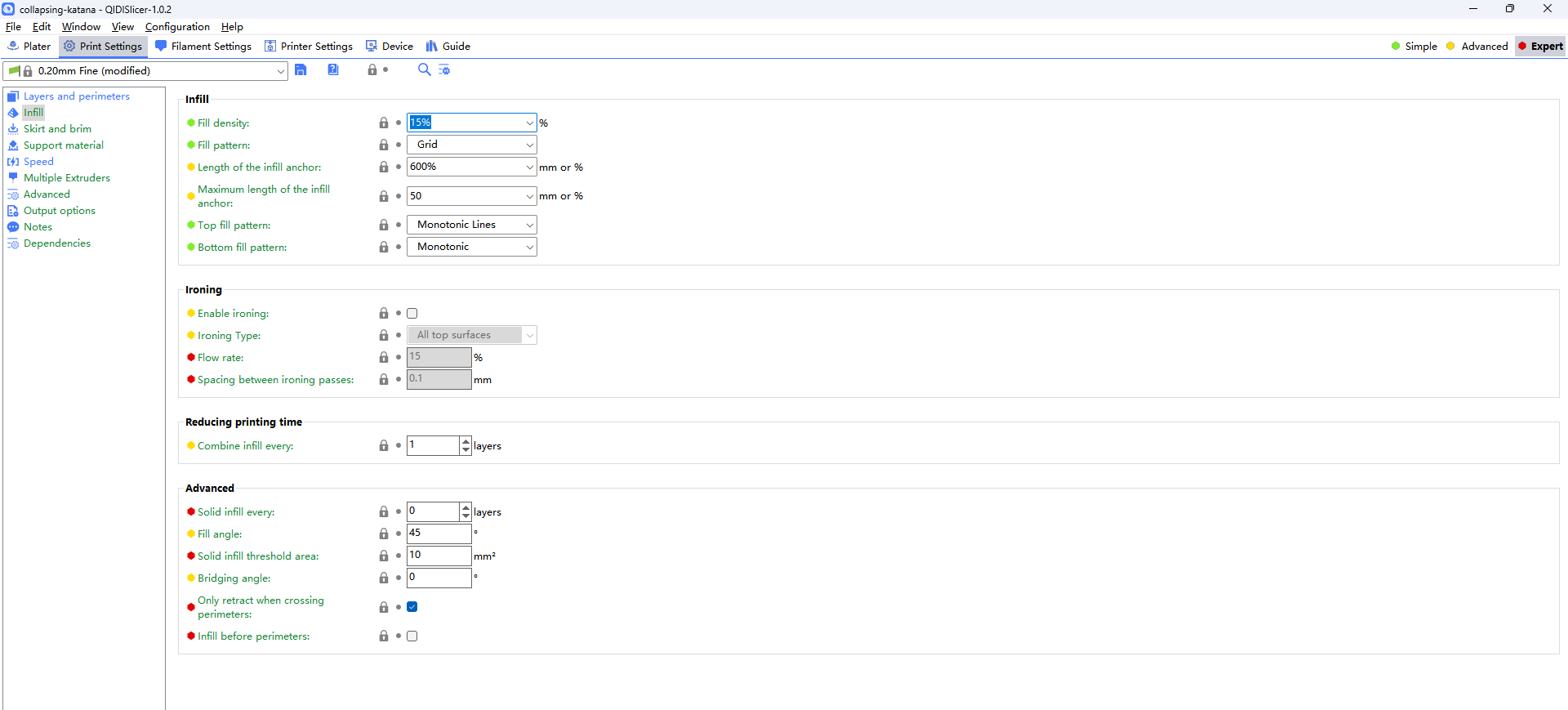Click the lock icon beside Fill density
This screenshot has height=710, width=1568.
pyautogui.click(x=384, y=123)
